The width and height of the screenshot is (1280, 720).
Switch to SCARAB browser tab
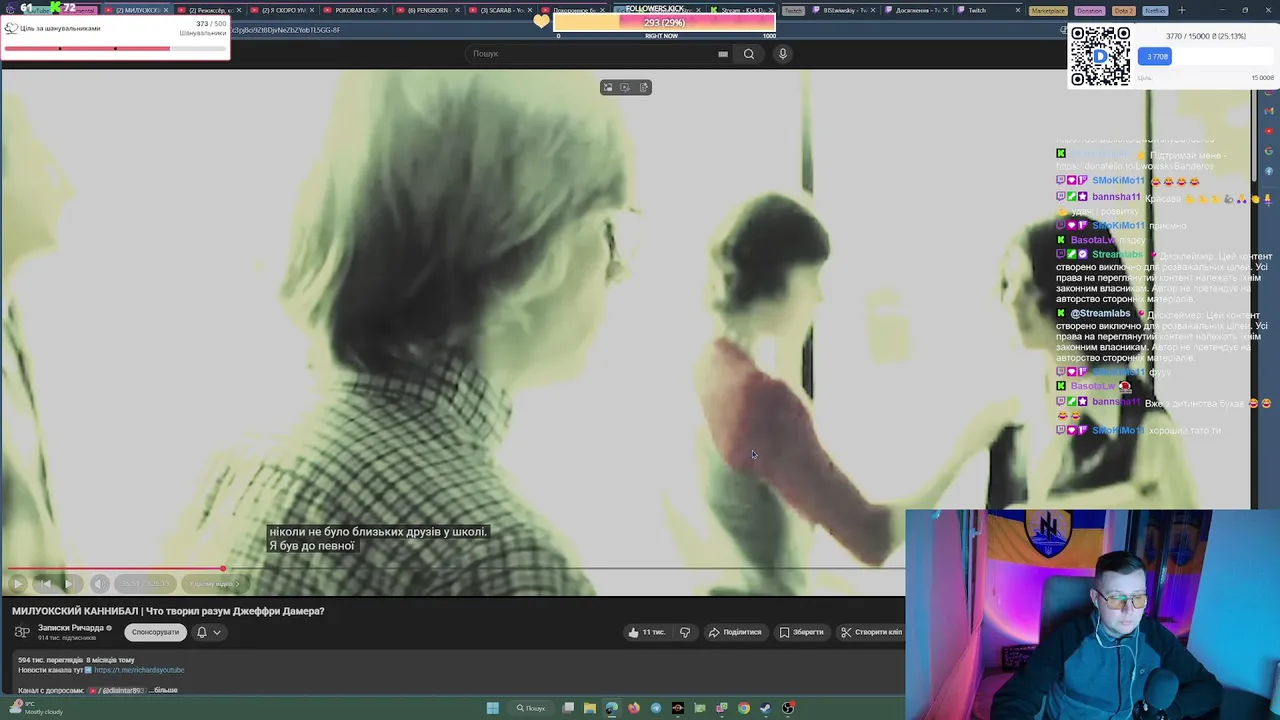(501, 10)
